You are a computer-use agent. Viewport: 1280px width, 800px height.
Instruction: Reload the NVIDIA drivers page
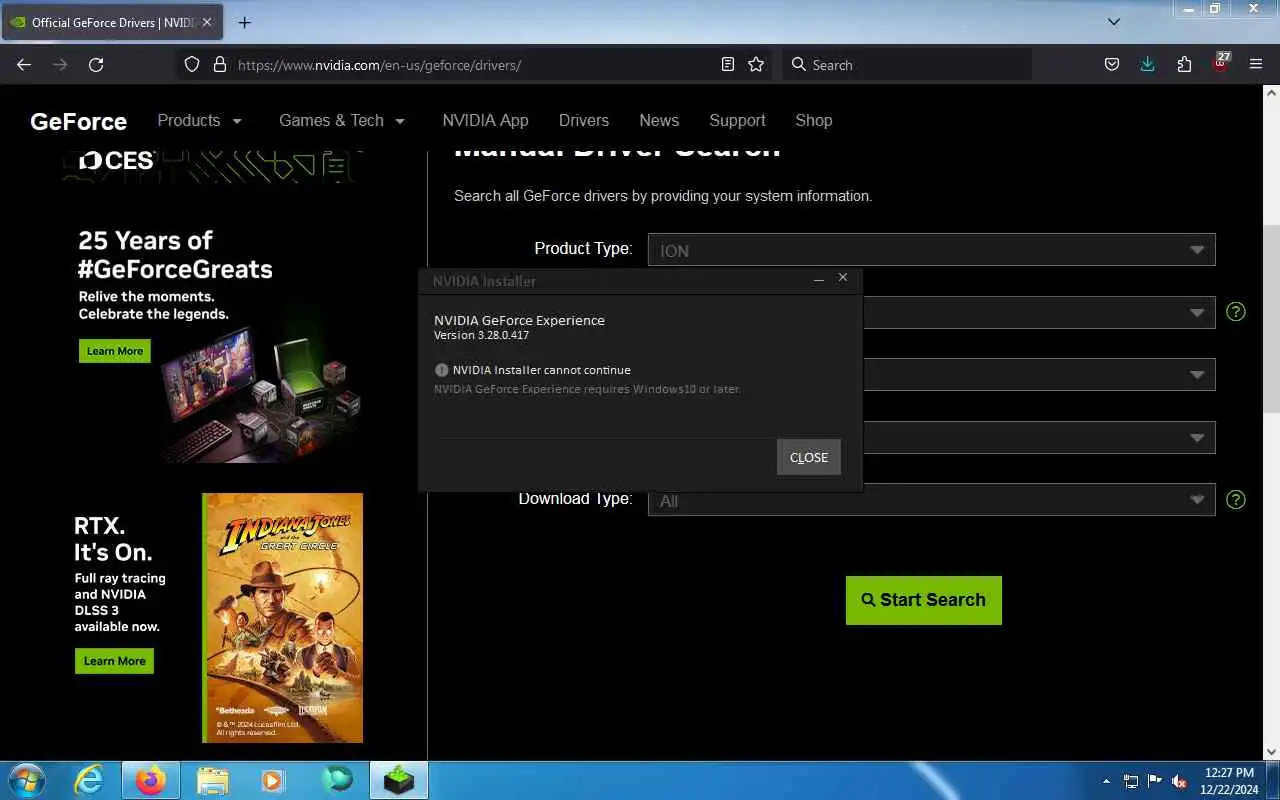(x=96, y=64)
